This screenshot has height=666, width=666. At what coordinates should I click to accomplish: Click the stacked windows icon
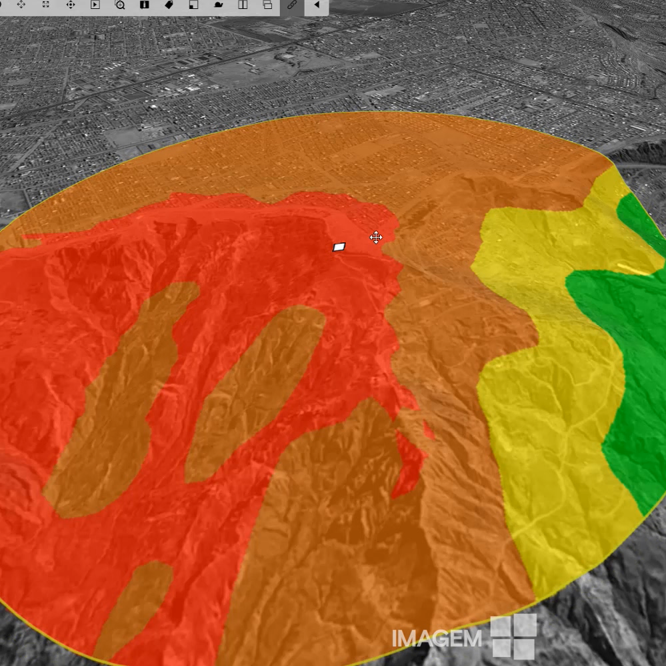268,5
